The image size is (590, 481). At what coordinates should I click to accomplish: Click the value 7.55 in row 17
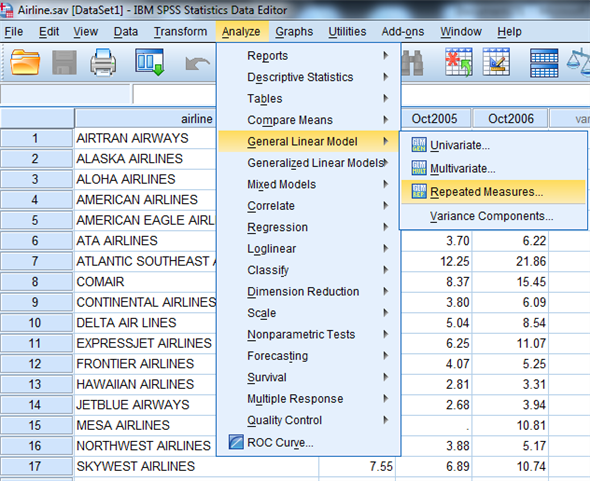pyautogui.click(x=357, y=466)
